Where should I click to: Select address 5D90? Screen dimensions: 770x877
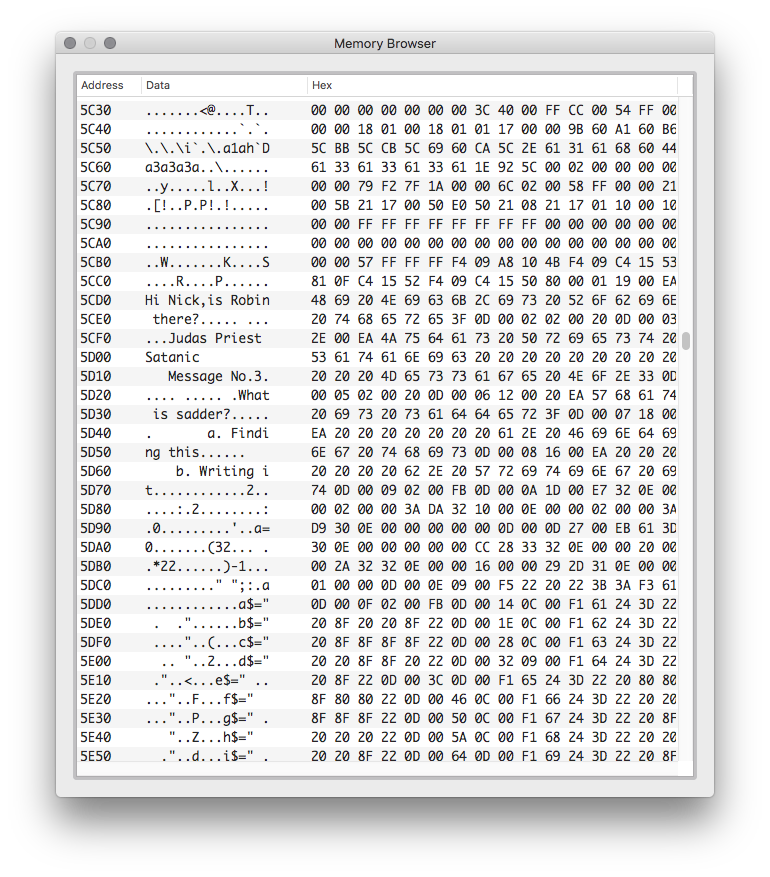coord(96,529)
